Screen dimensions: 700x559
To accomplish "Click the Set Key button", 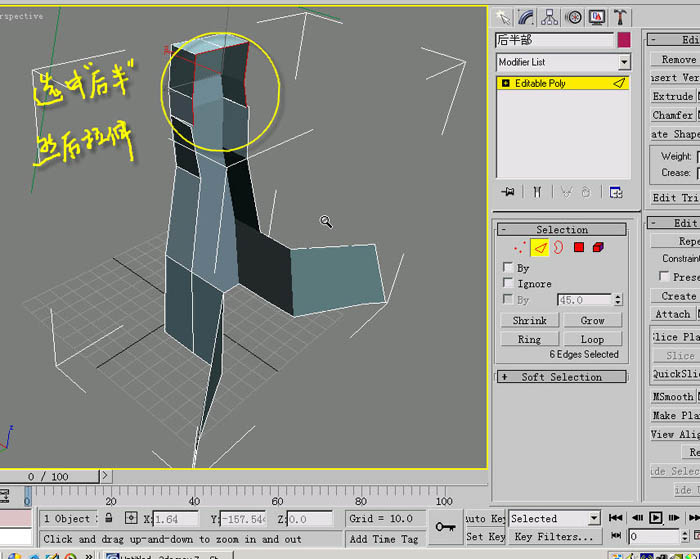I will click(x=485, y=537).
